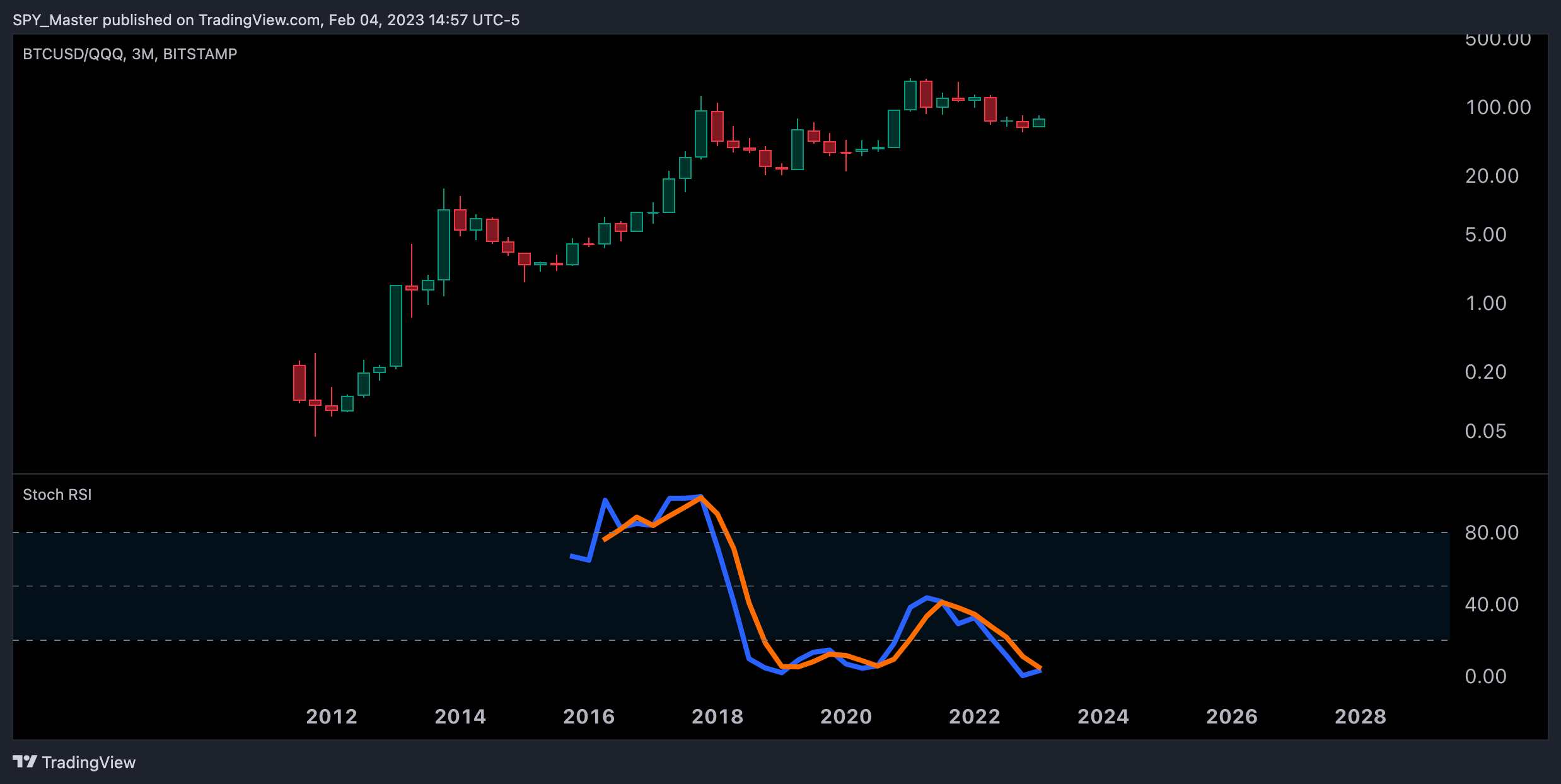
Task: Click the TradingView logo icon
Action: 25,762
